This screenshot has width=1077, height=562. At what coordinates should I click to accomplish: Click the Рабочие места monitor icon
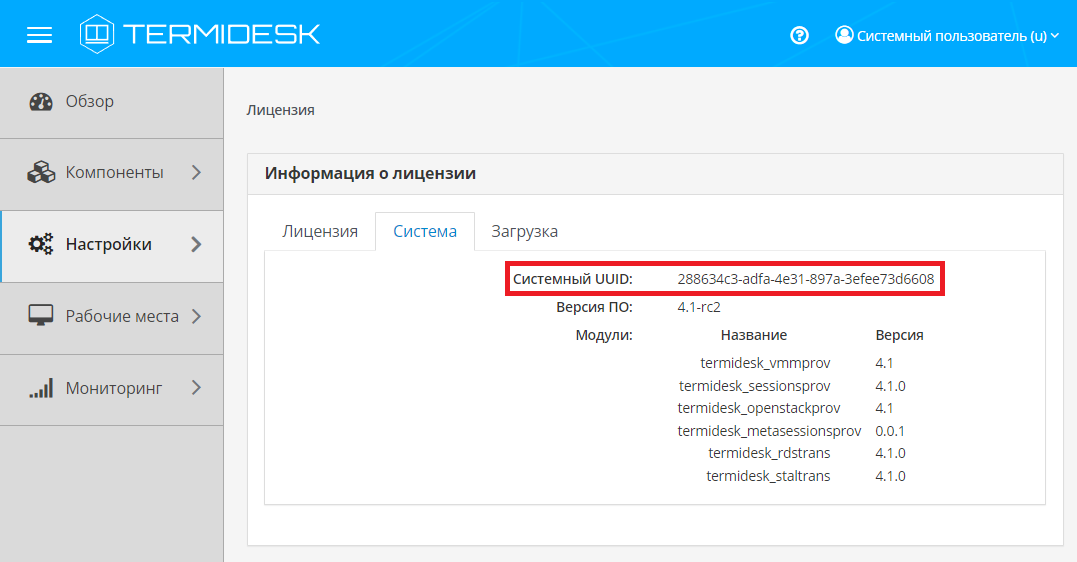41,317
